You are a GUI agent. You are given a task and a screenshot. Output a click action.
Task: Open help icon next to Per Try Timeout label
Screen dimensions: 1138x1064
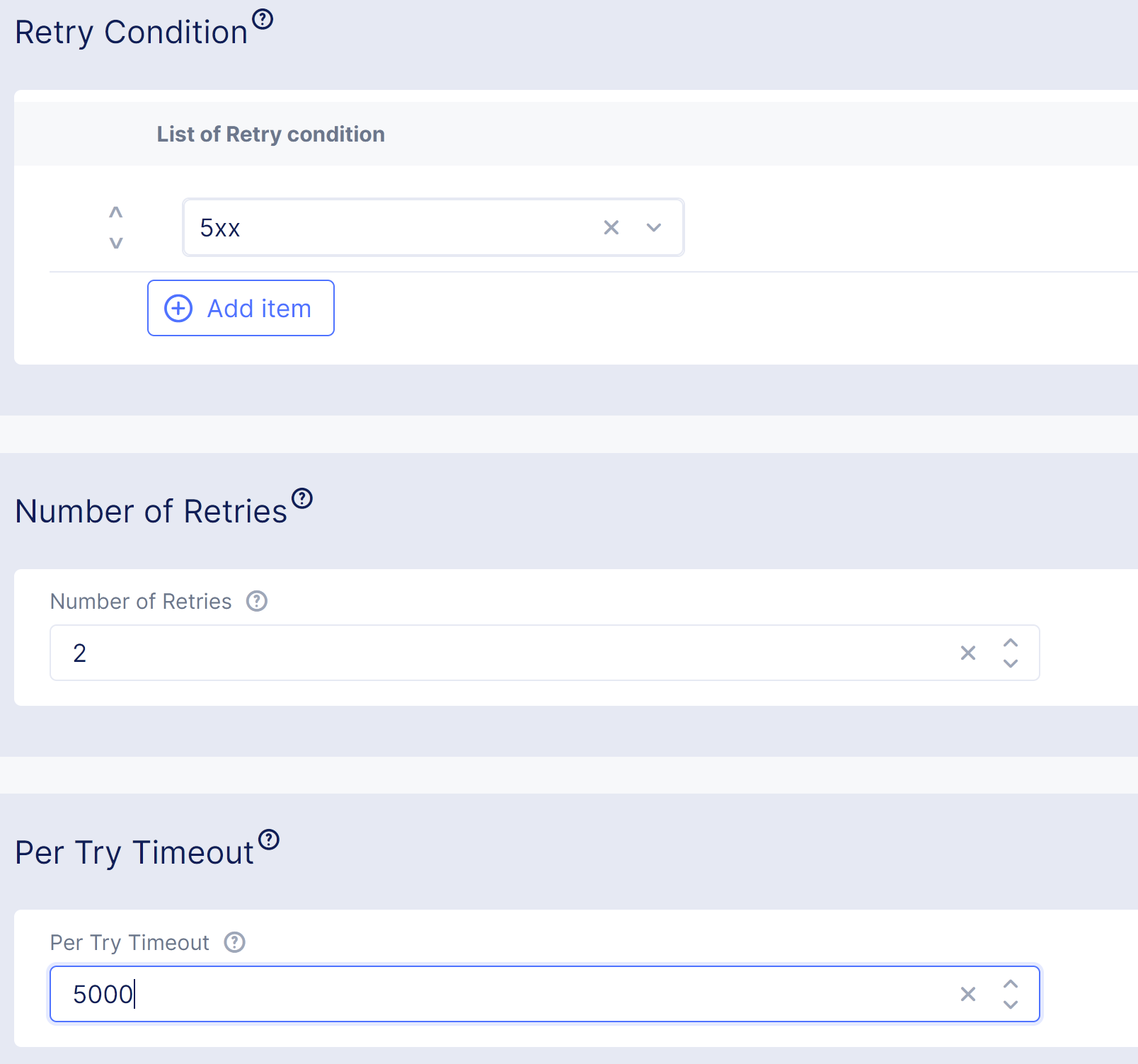tap(235, 942)
